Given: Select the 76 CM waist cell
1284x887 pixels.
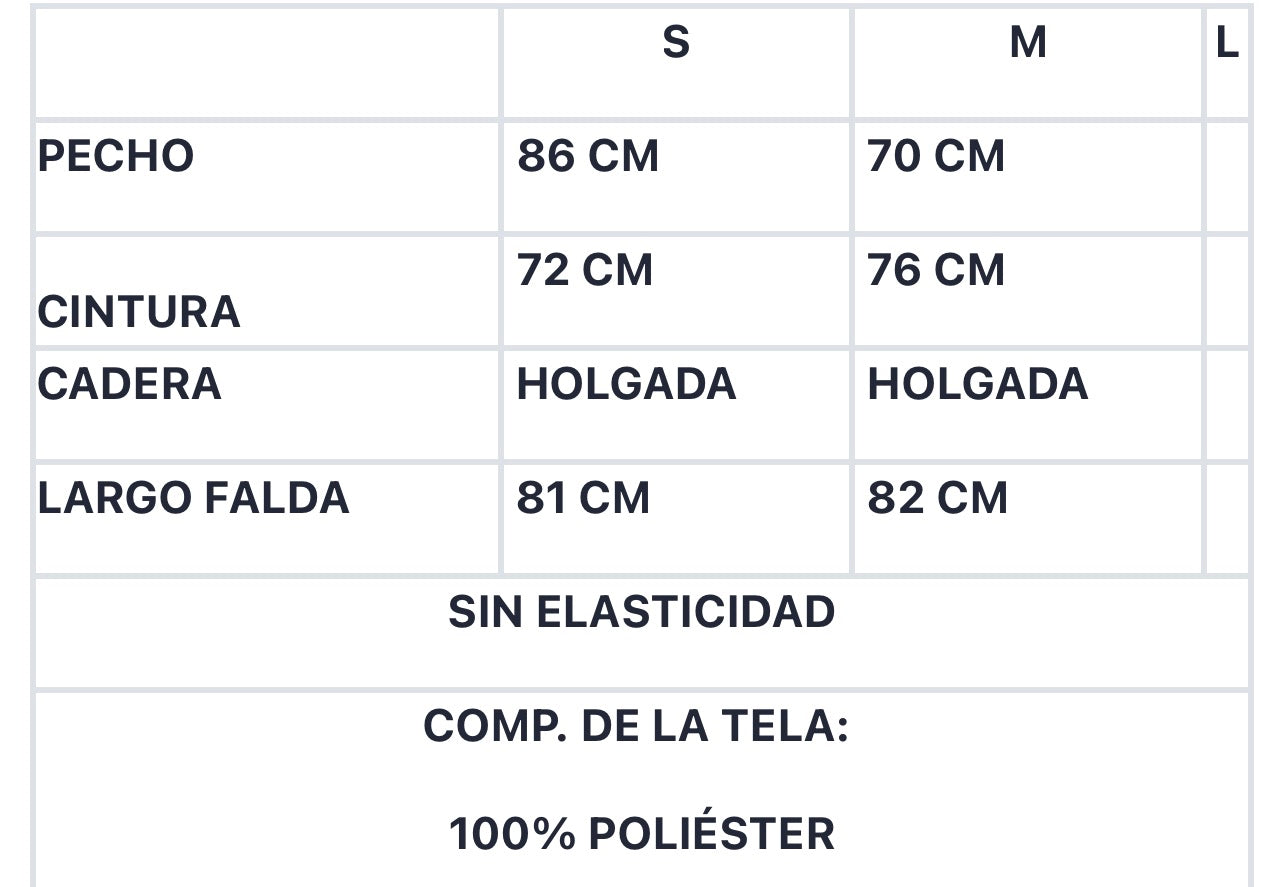Looking at the screenshot, I should point(936,271).
